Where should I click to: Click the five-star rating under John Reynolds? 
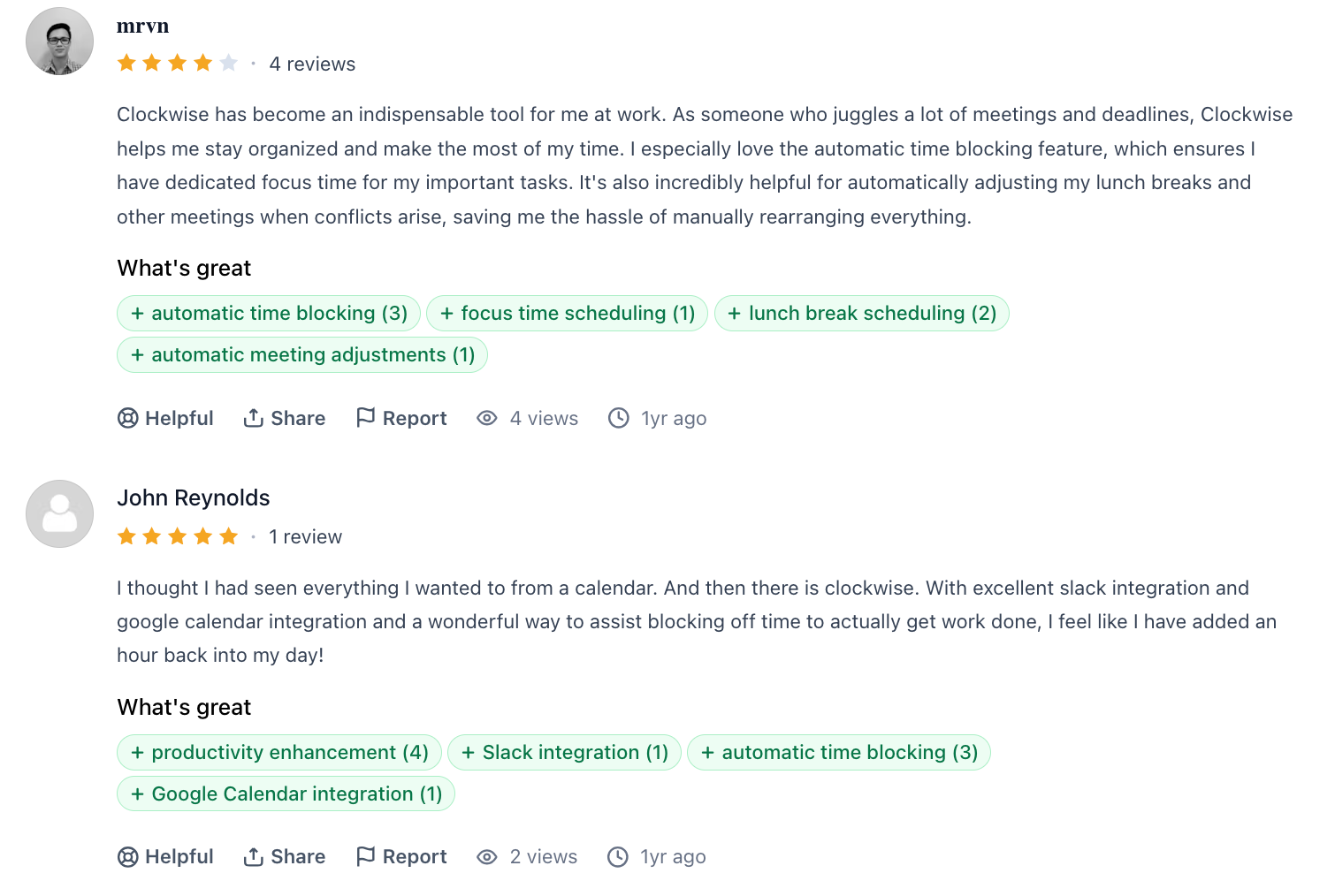pos(178,535)
